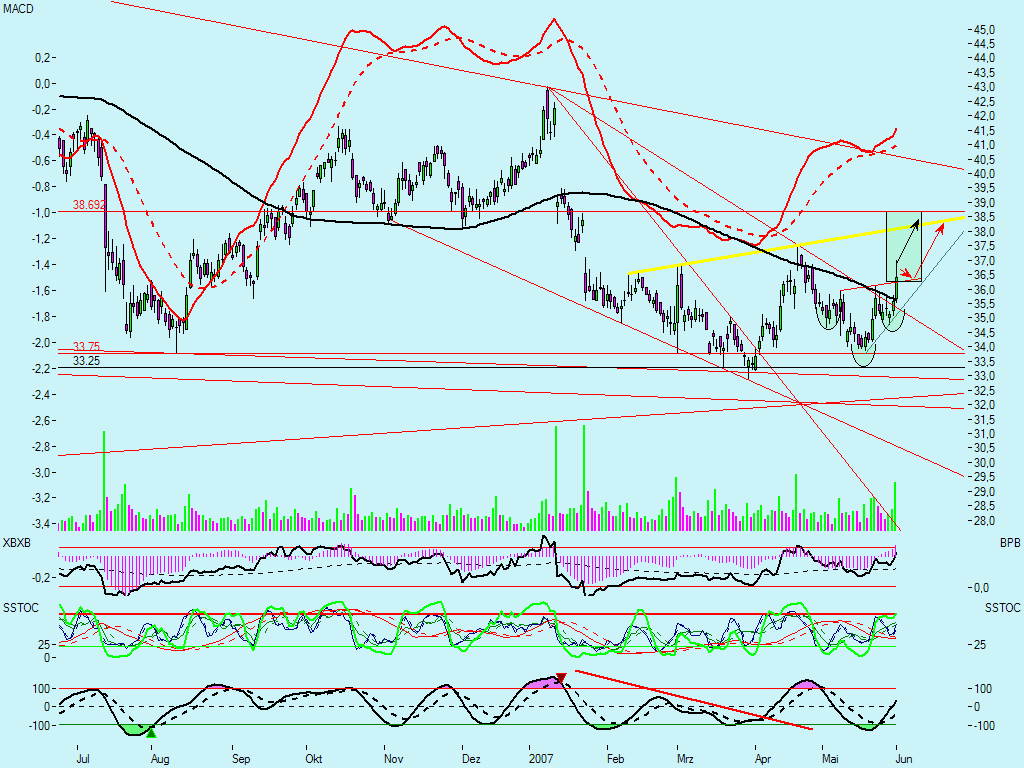This screenshot has height=768, width=1024.
Task: Switch to the 2007 timeline section
Action: point(540,759)
